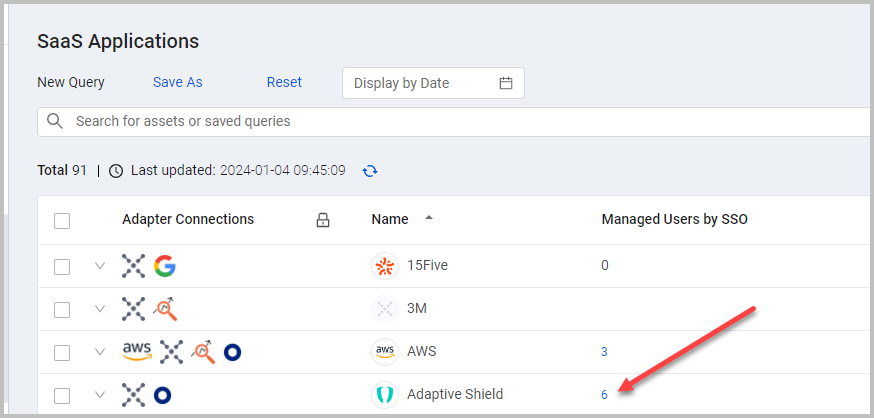Image resolution: width=874 pixels, height=418 pixels.
Task: Click the lock icon column header
Action: [323, 220]
